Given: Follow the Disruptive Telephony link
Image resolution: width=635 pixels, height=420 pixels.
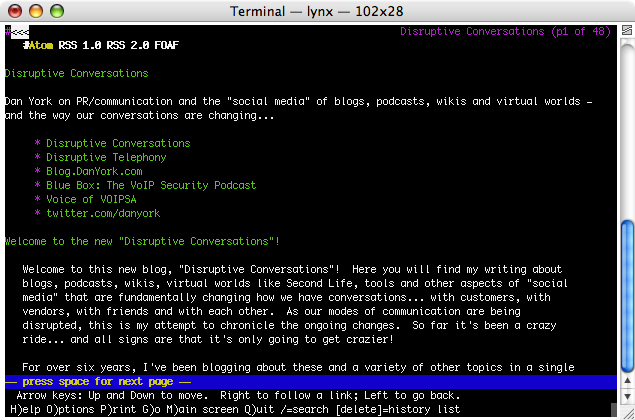Looking at the screenshot, I should tap(105, 157).
